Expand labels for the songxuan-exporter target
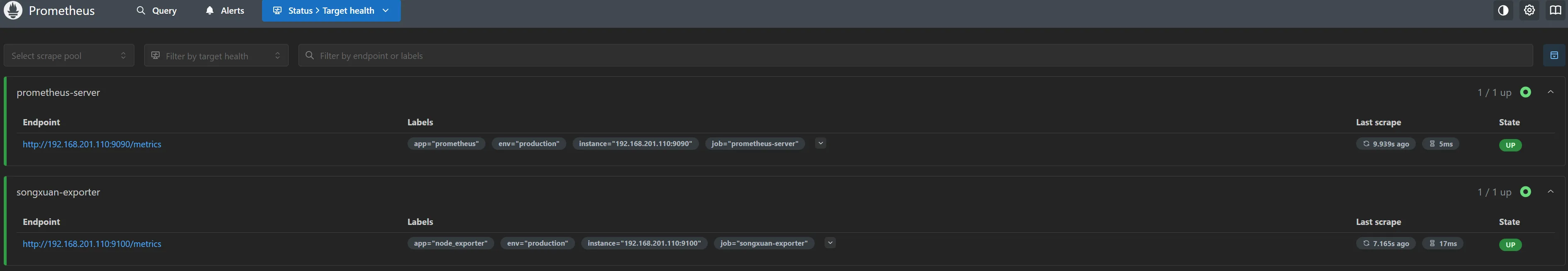This screenshot has width=1568, height=271. [830, 243]
